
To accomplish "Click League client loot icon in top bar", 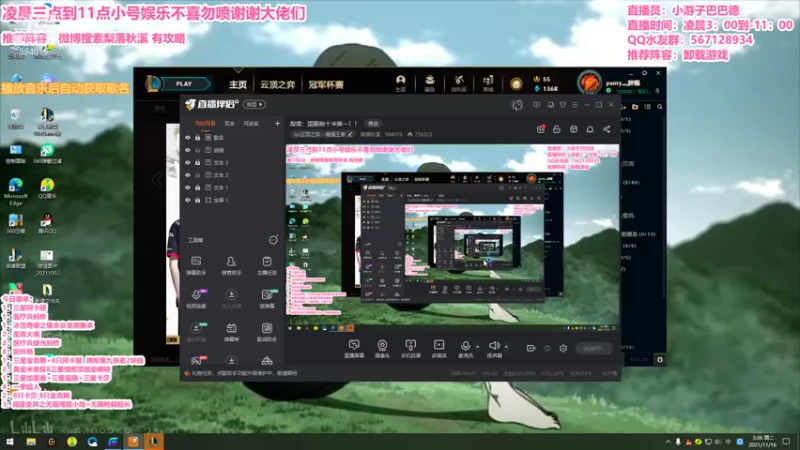I will (x=459, y=83).
